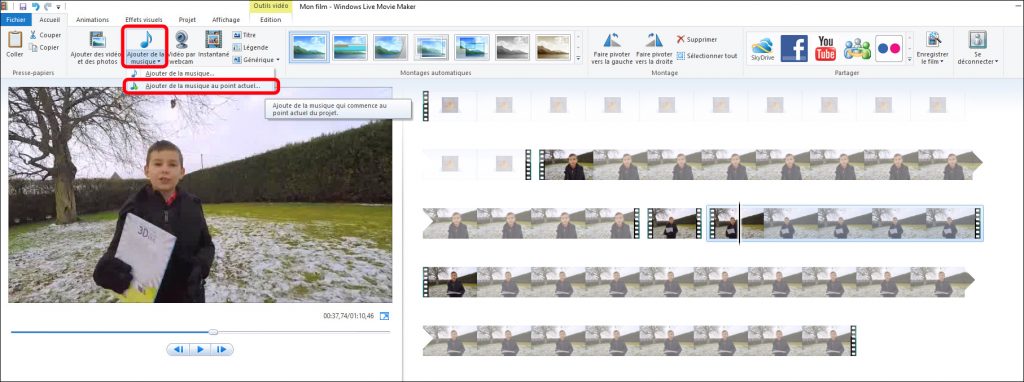The image size is (1024, 382).
Task: Open the Générique dropdown arrow
Action: pos(278,60)
